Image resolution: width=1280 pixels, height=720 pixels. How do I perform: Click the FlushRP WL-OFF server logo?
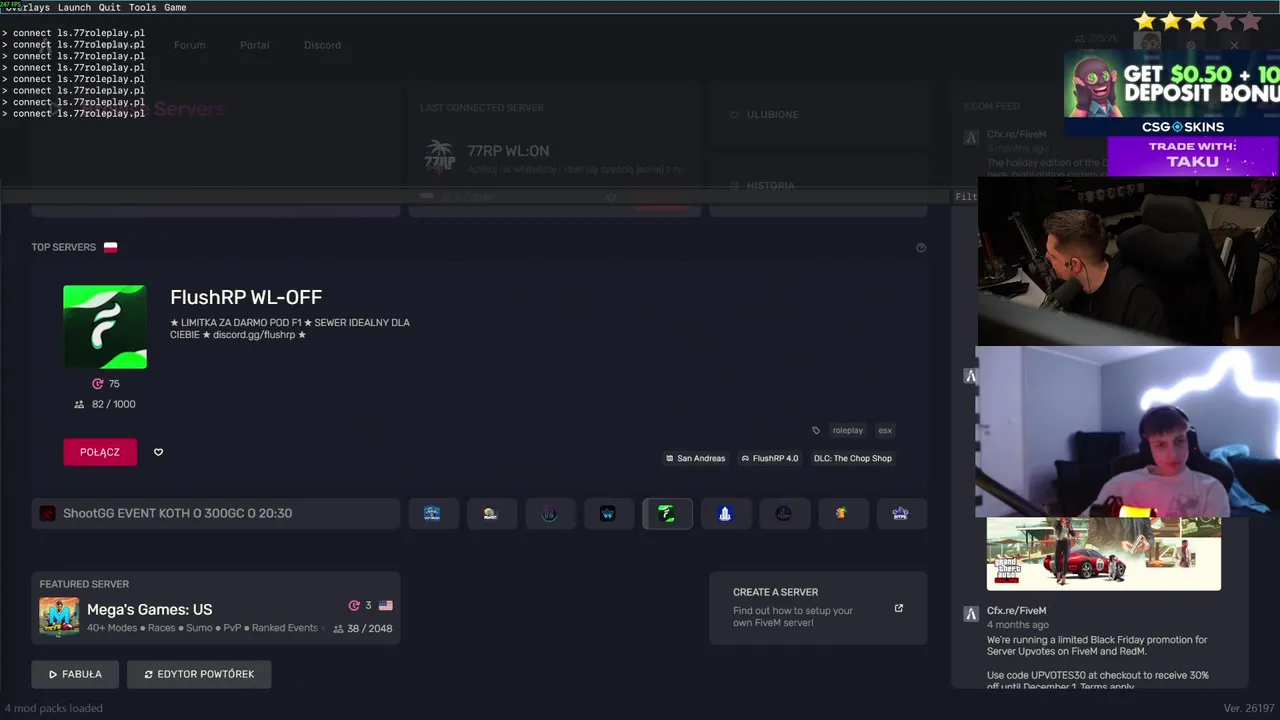click(105, 327)
